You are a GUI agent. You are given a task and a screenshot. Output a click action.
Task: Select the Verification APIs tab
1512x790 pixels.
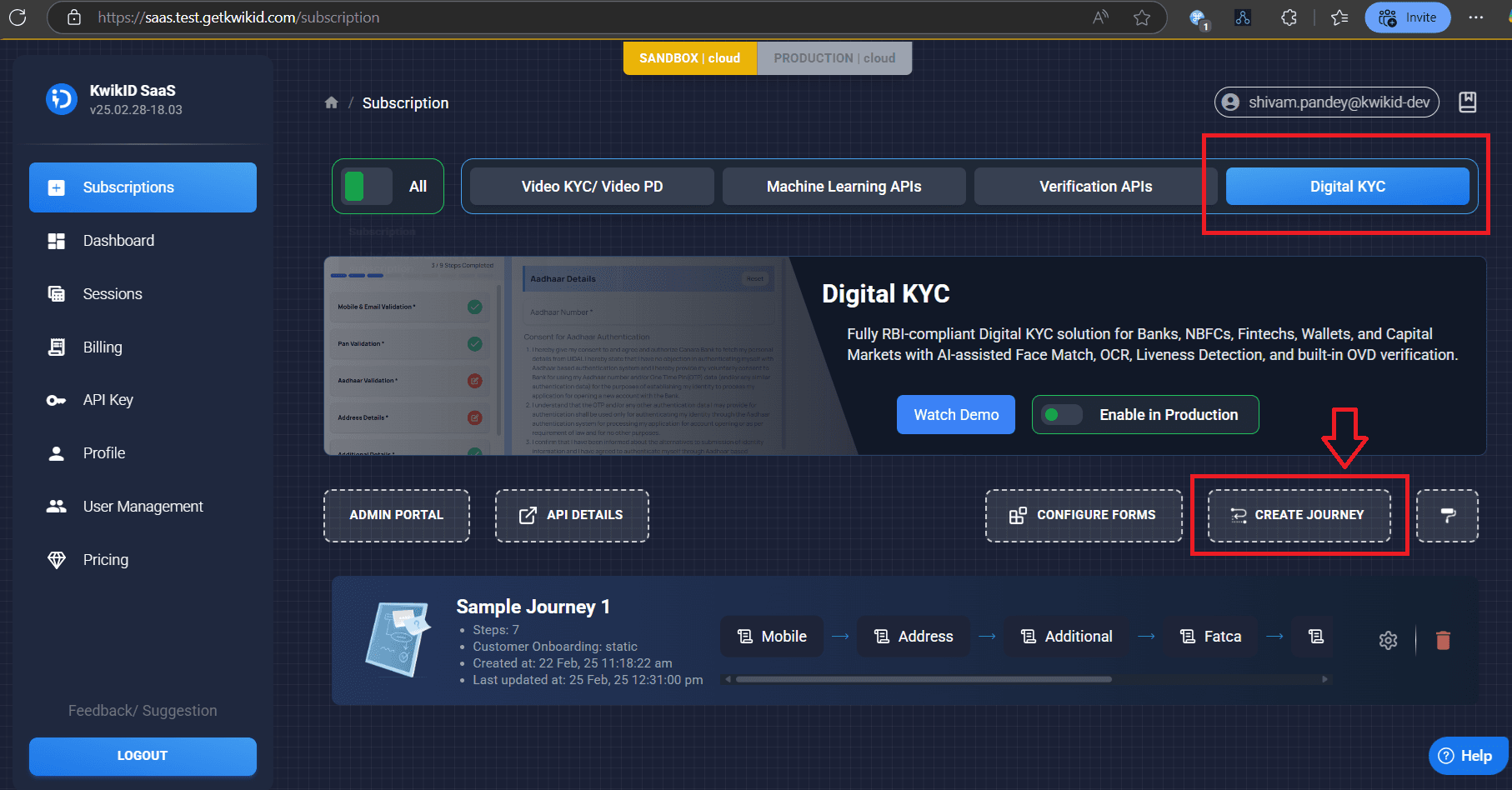coord(1095,187)
